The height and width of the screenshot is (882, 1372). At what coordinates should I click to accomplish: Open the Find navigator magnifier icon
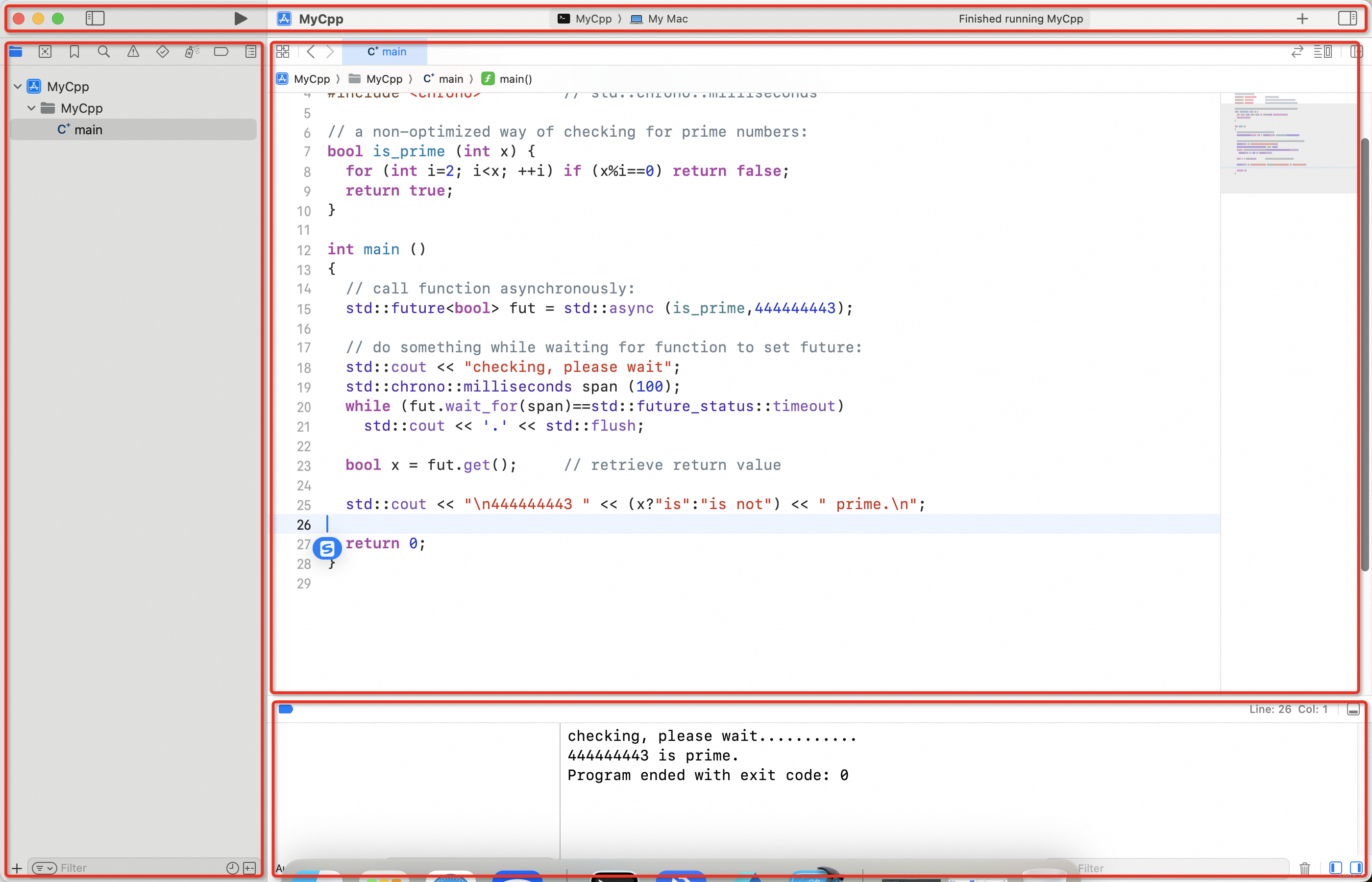pyautogui.click(x=104, y=52)
